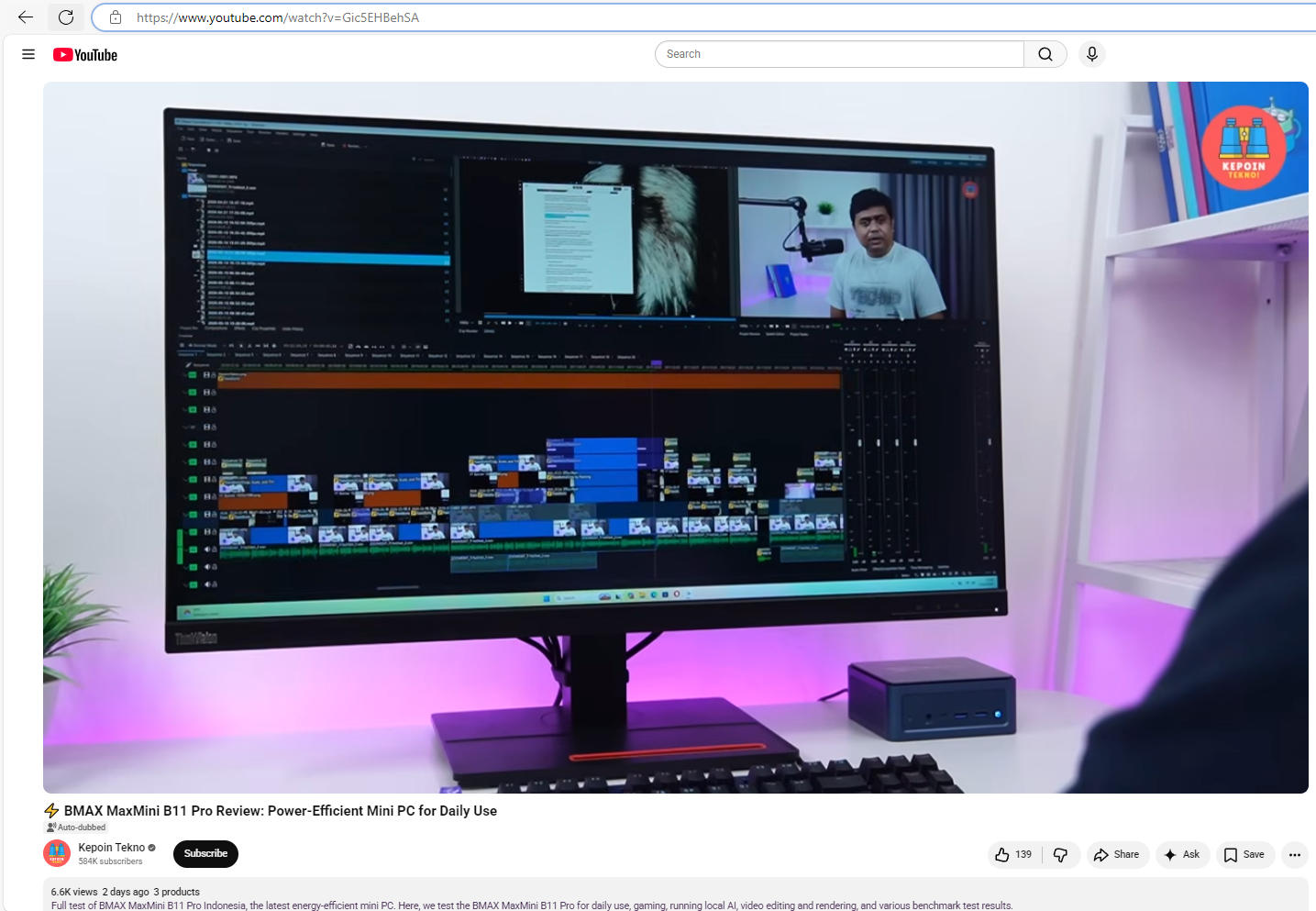Click the 3 products label in description
Screen dimensions: 1316x911
tap(177, 892)
